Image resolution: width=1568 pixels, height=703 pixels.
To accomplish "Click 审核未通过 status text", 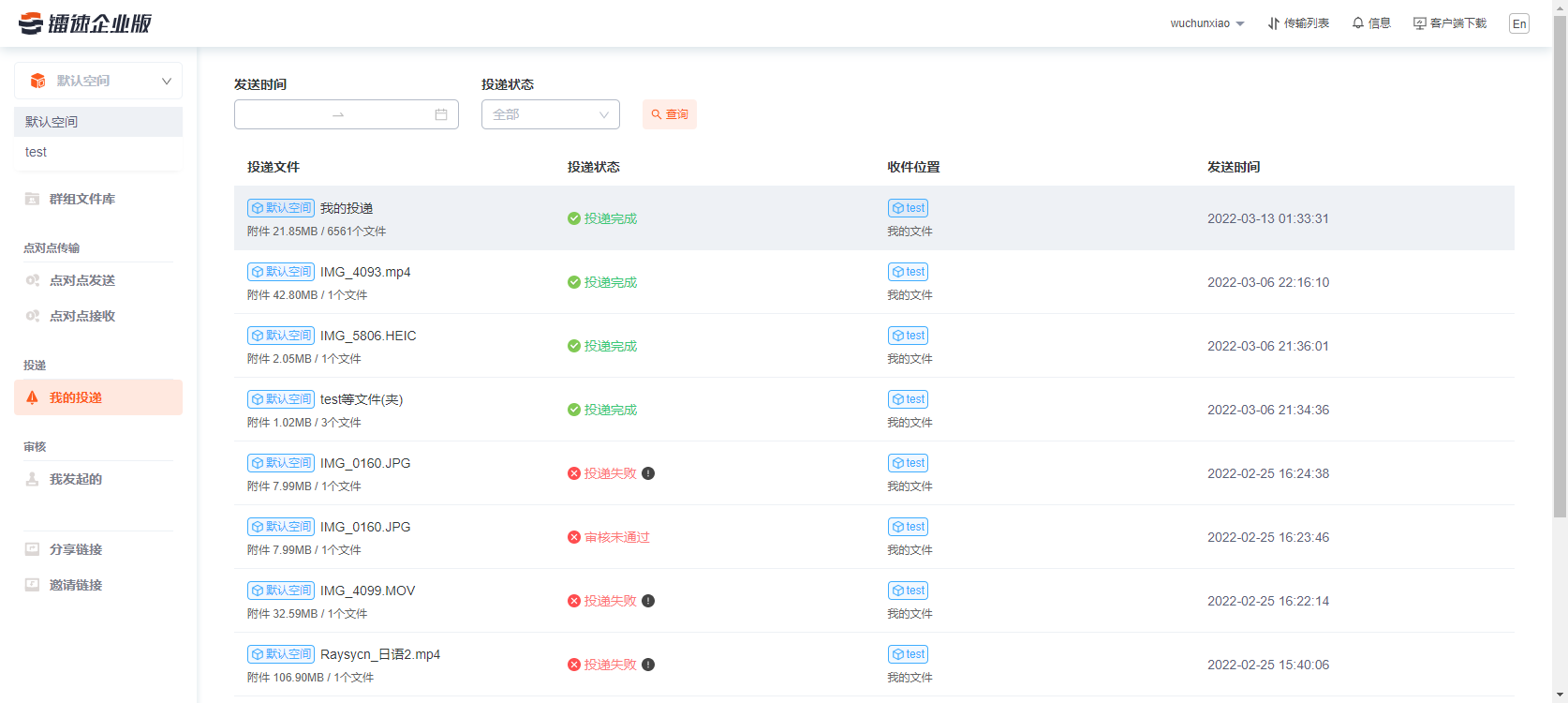I will [617, 537].
